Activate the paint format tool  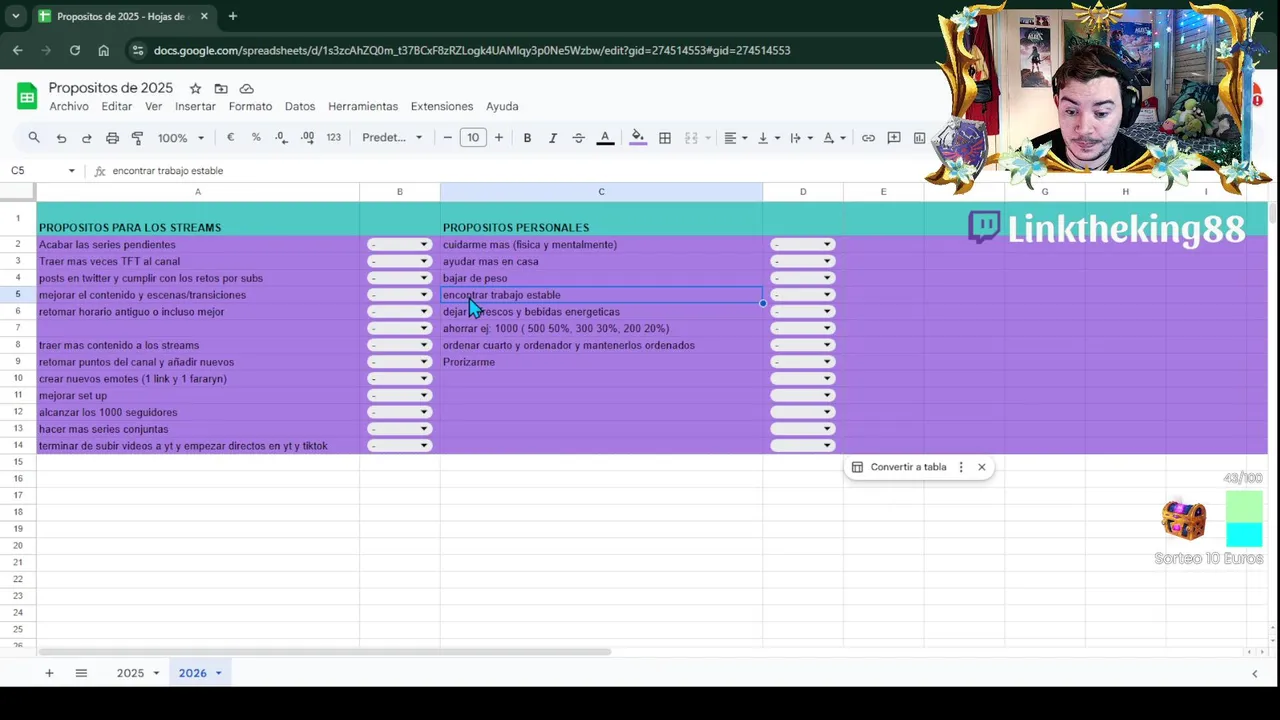click(x=137, y=138)
